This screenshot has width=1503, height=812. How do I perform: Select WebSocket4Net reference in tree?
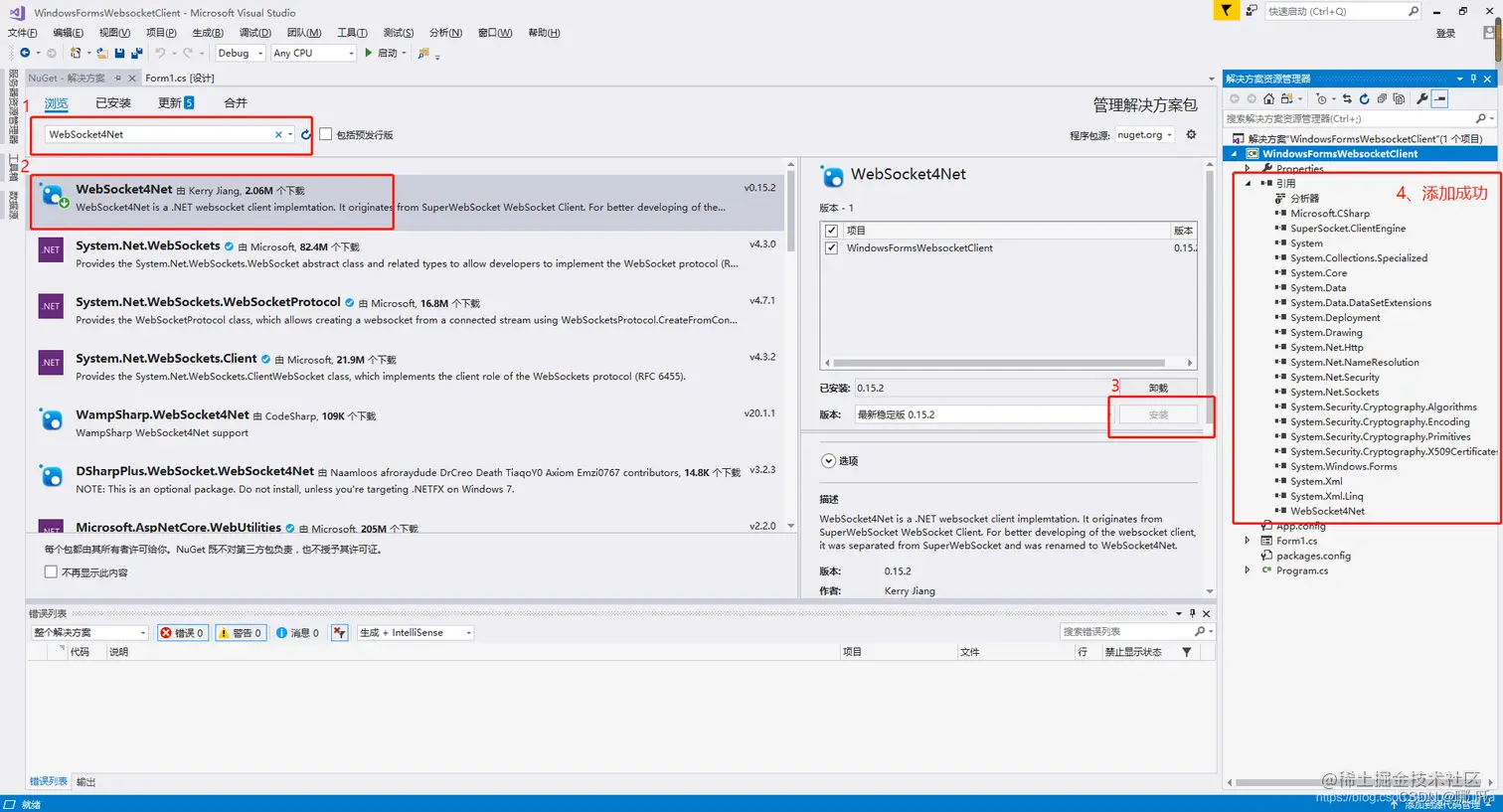[1327, 511]
